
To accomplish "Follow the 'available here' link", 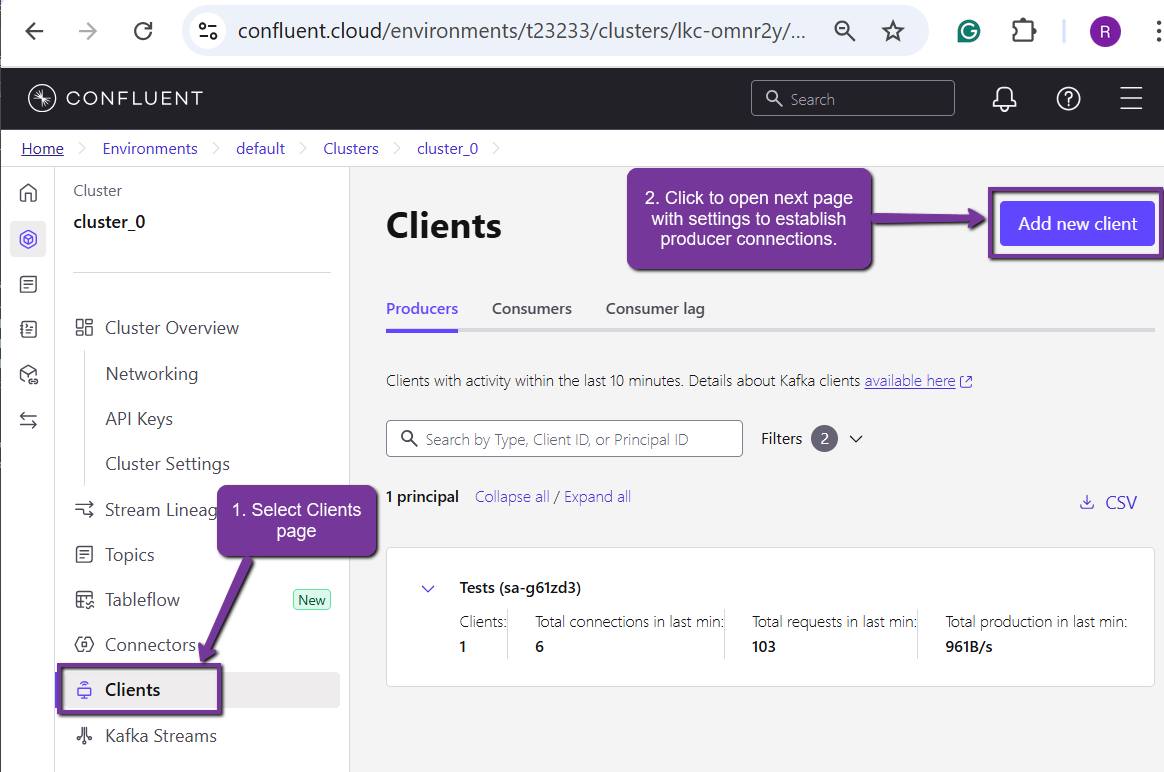I will [909, 381].
